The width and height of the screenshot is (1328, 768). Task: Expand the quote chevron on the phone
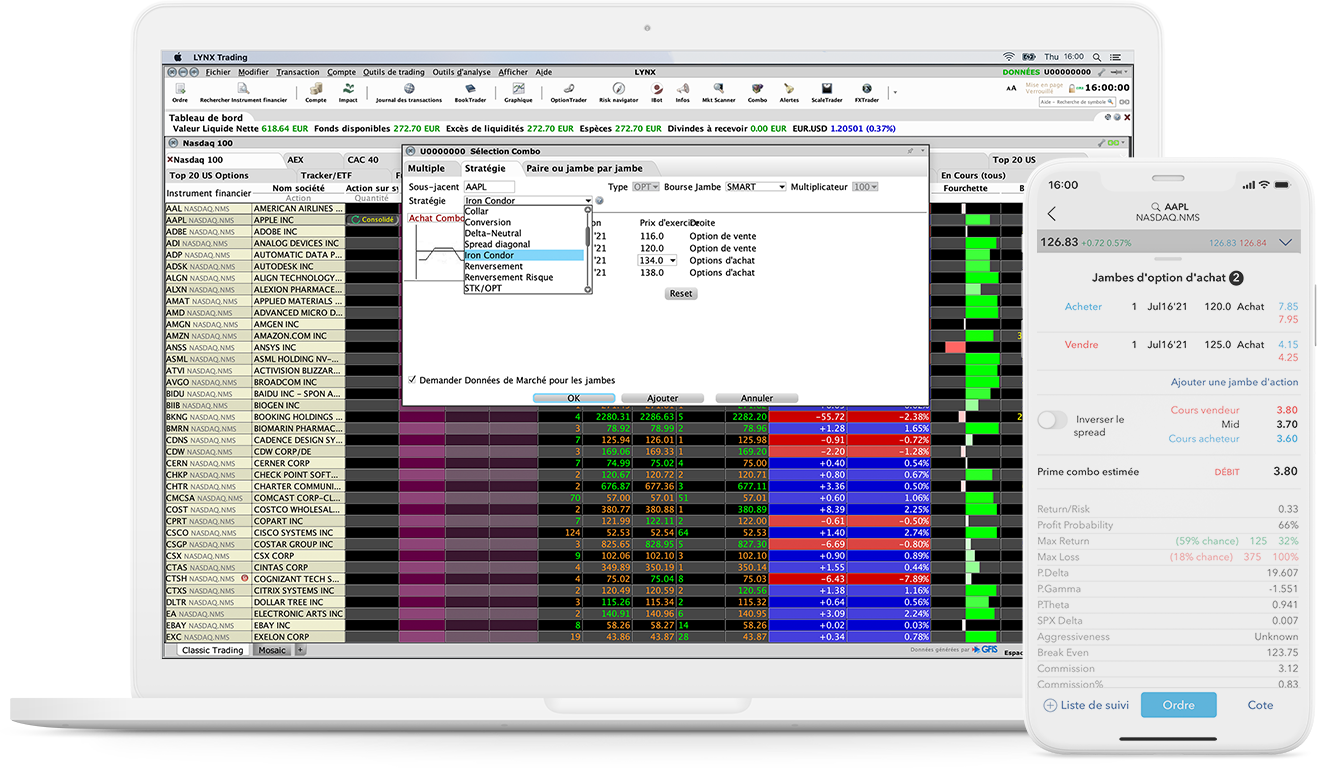coord(1285,242)
